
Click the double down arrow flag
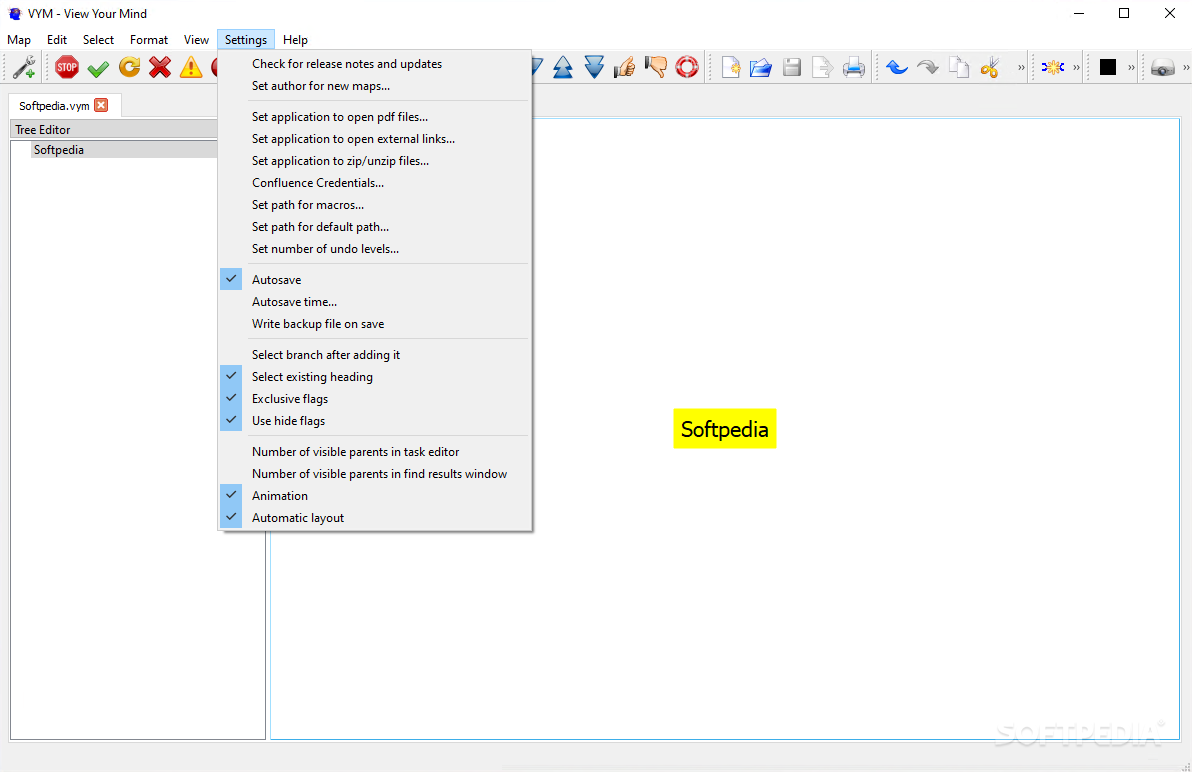coord(594,68)
